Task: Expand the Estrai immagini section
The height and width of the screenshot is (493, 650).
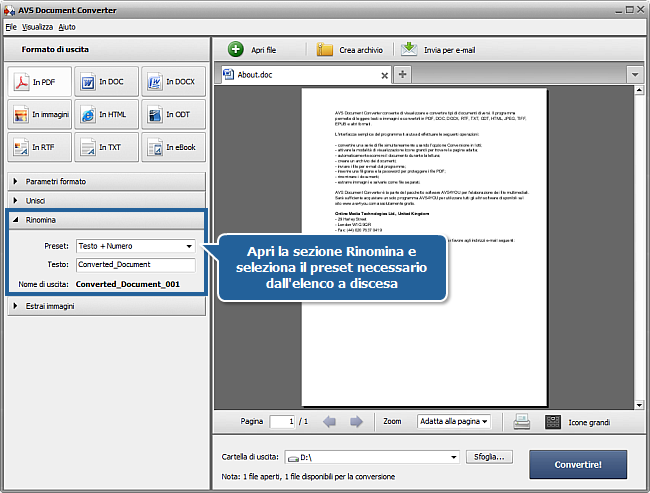Action: click(107, 306)
